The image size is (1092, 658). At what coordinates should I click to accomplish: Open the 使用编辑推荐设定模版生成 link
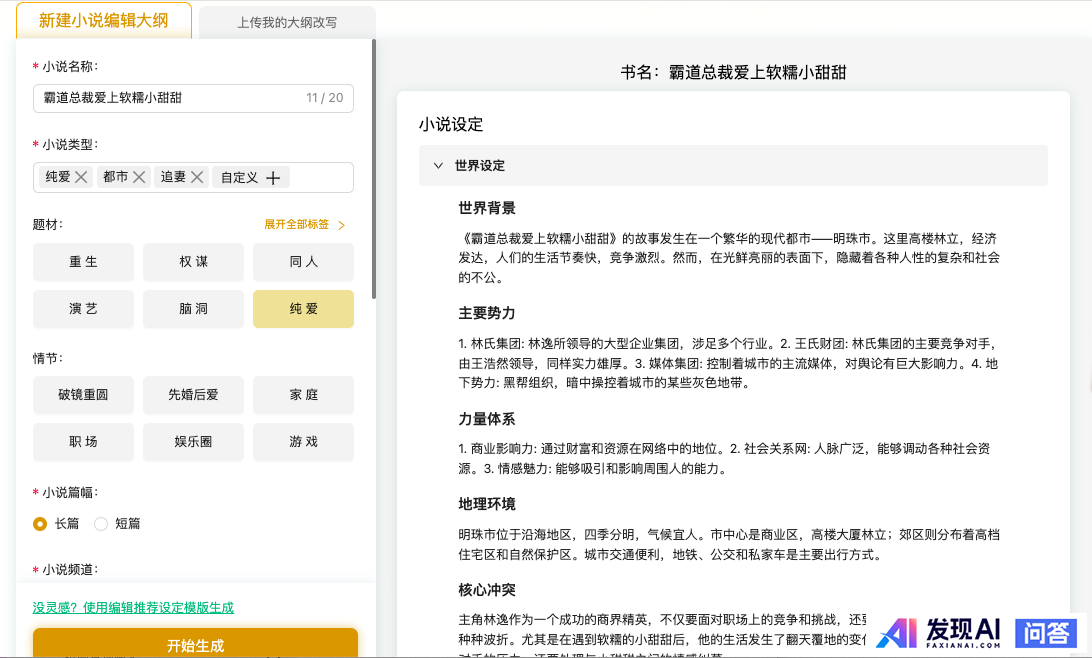tap(133, 607)
